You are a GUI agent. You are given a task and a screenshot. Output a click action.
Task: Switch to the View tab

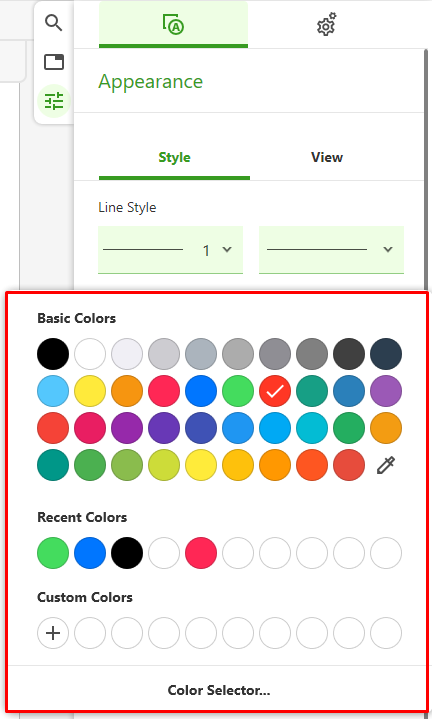coord(327,157)
